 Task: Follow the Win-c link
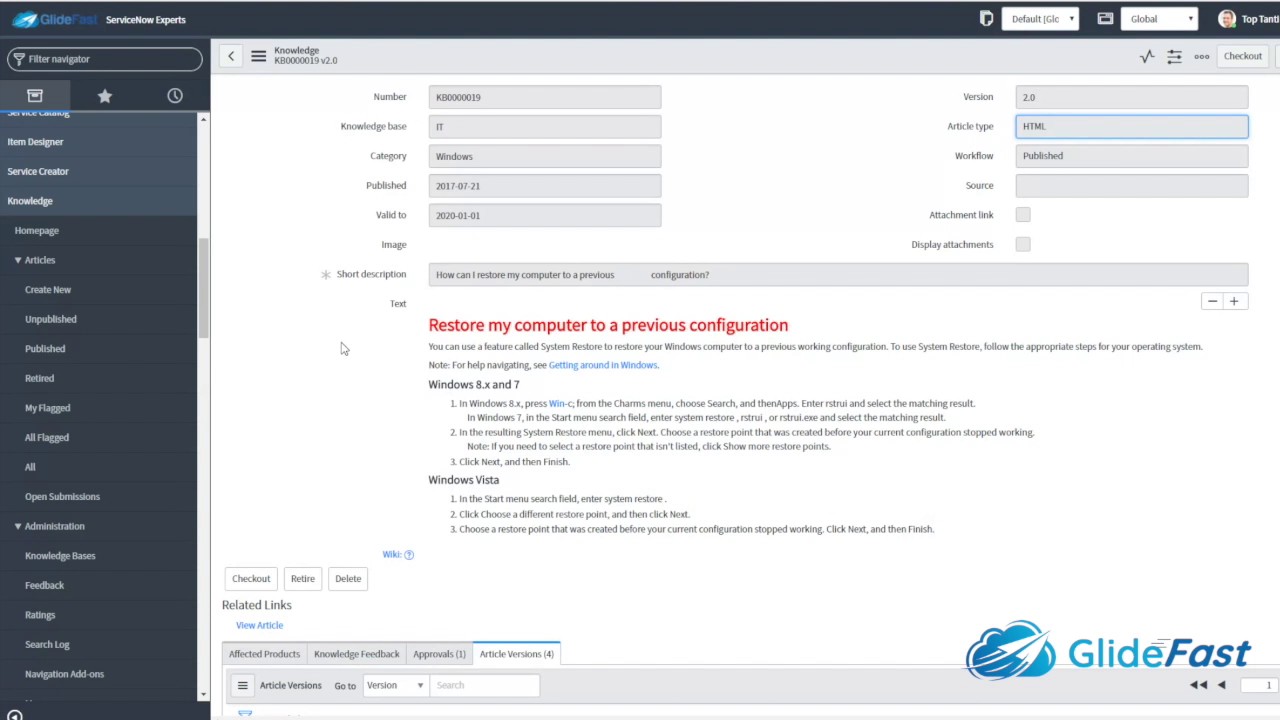pyautogui.click(x=560, y=404)
